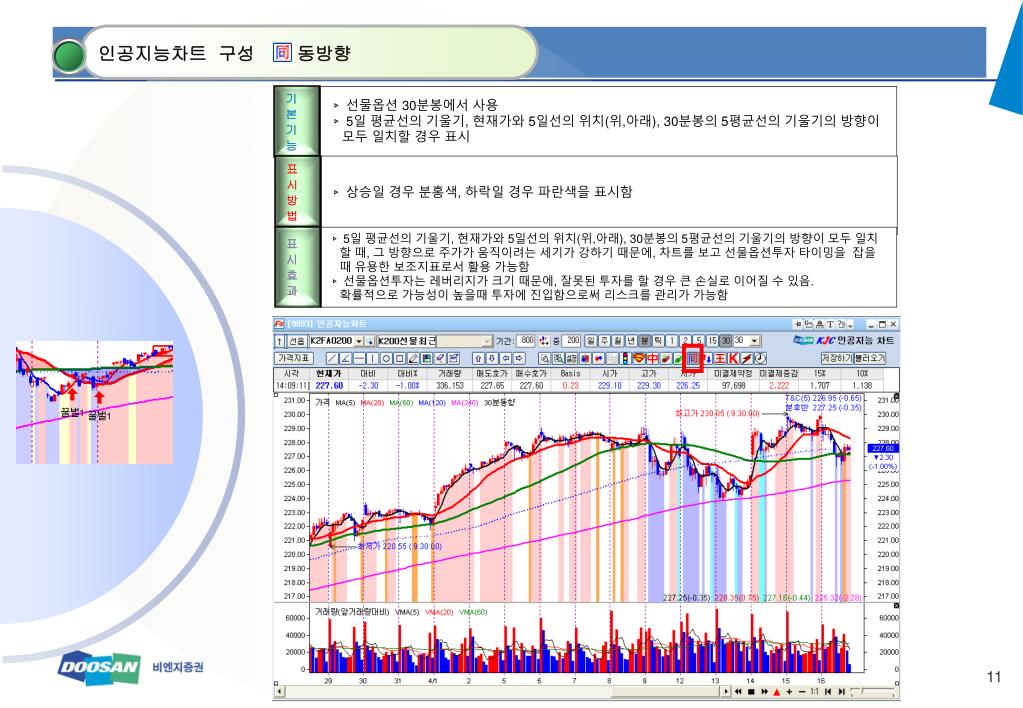Toggle the 1 minute interval button

[671, 341]
